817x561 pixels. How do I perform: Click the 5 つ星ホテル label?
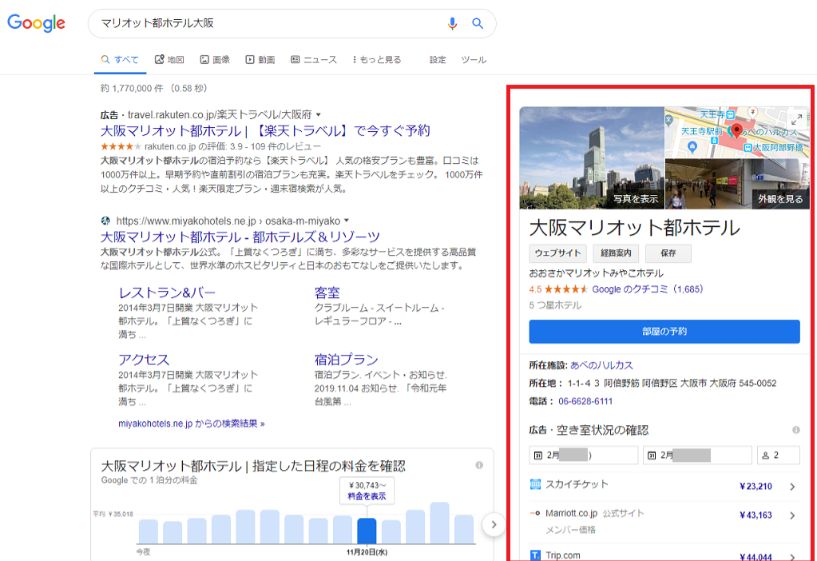tap(555, 305)
